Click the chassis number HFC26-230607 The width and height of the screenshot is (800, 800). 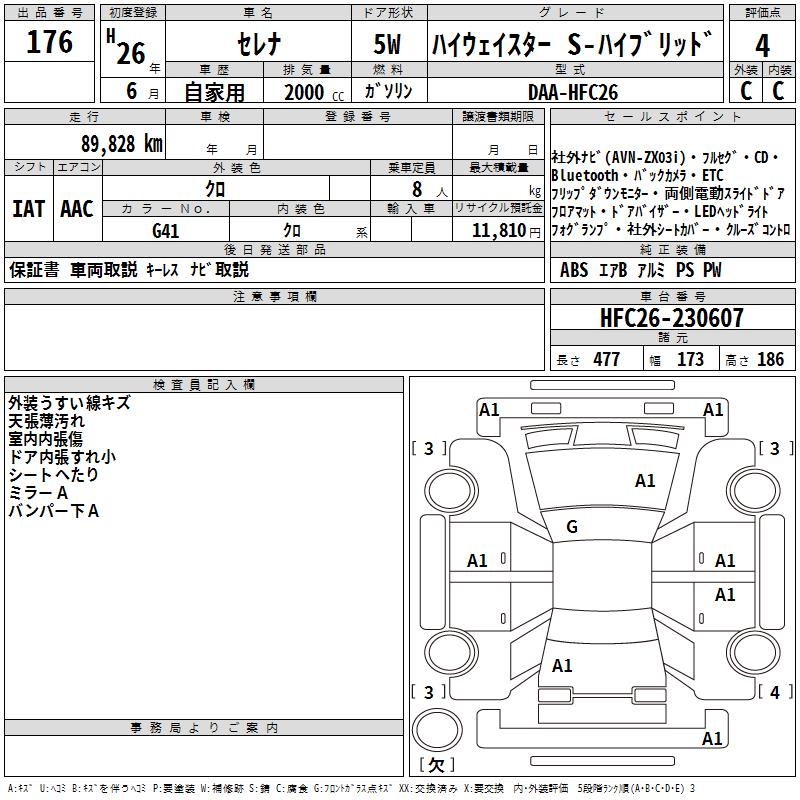point(671,317)
